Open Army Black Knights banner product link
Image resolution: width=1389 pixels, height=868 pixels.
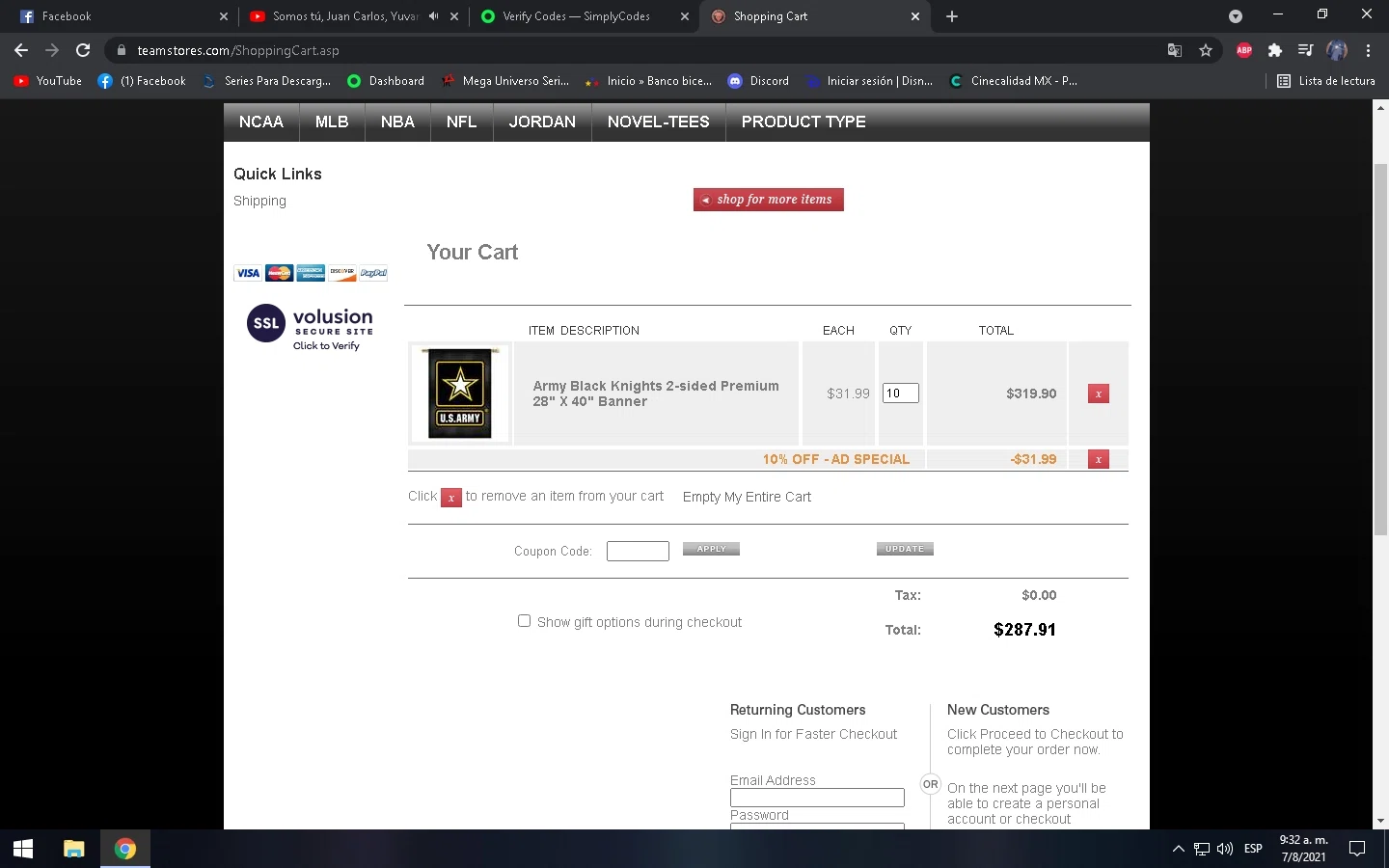[x=656, y=393]
